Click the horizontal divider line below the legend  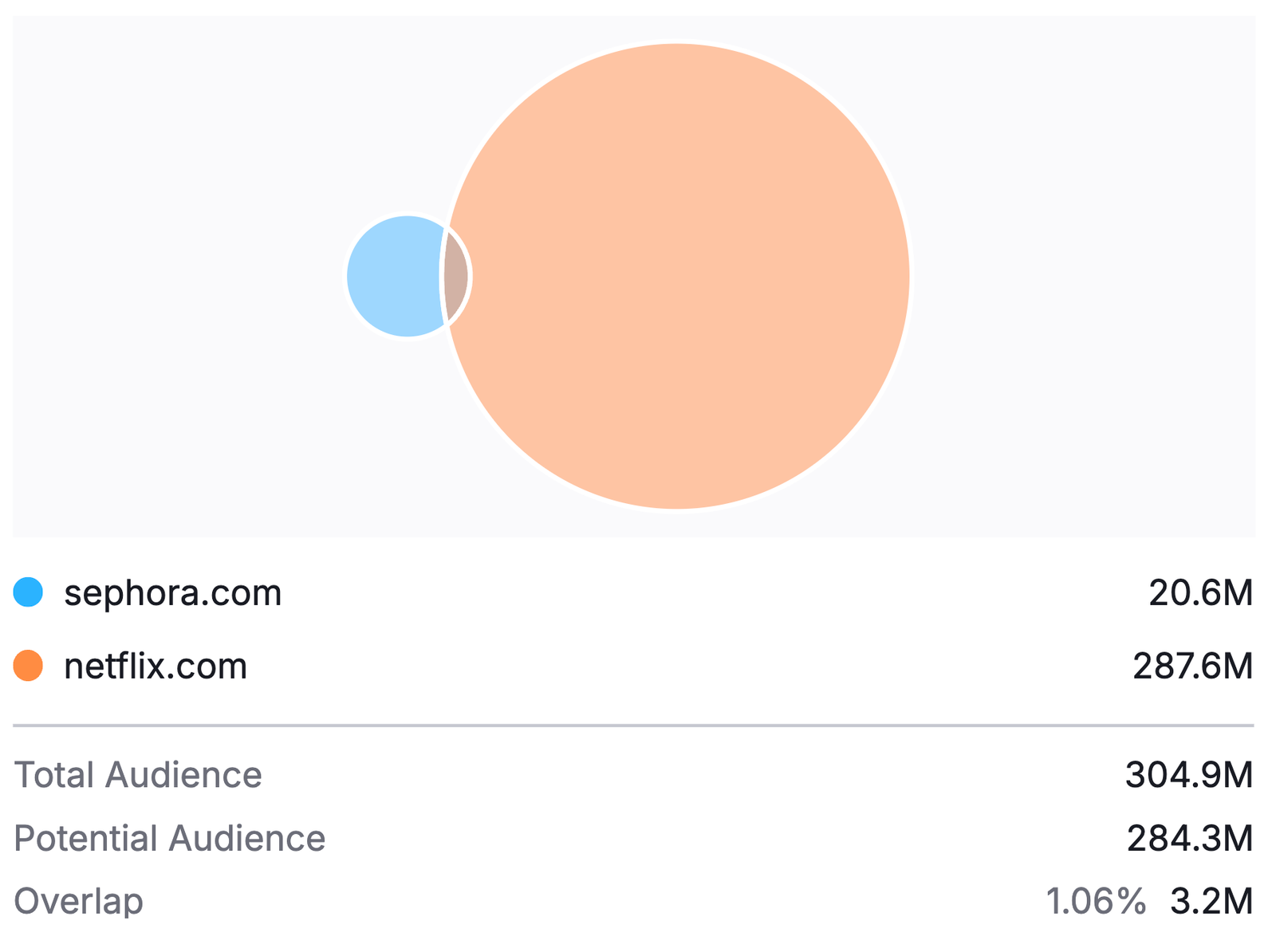633,726
